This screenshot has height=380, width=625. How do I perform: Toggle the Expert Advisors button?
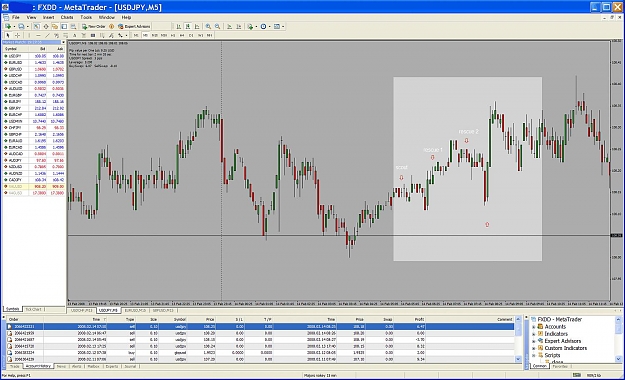pos(134,26)
